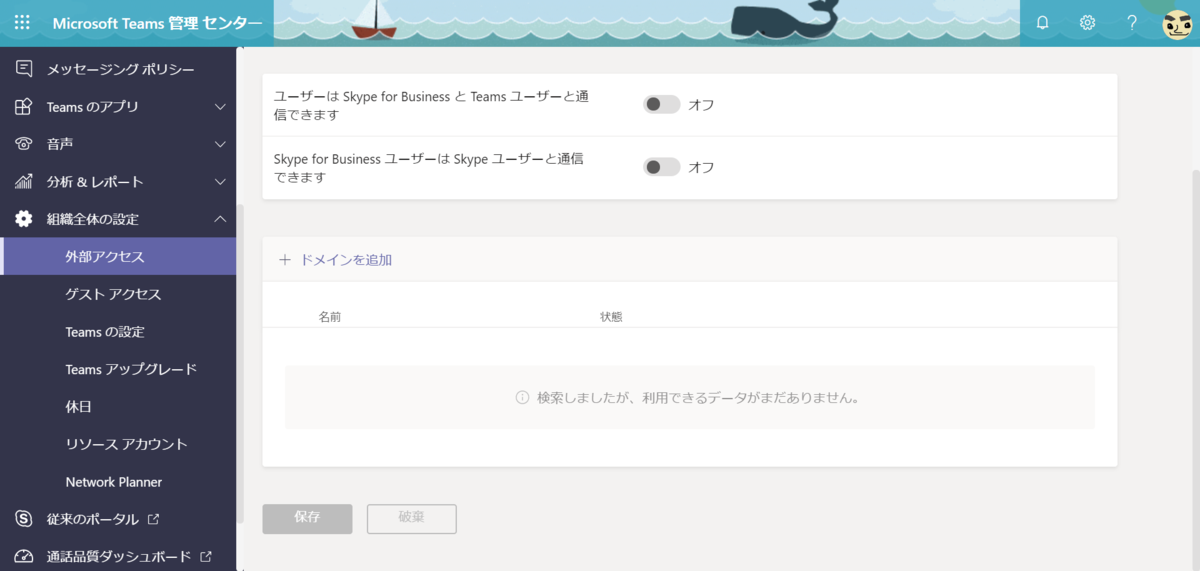The height and width of the screenshot is (571, 1200).
Task: Click the 保存 button
Action: click(307, 518)
